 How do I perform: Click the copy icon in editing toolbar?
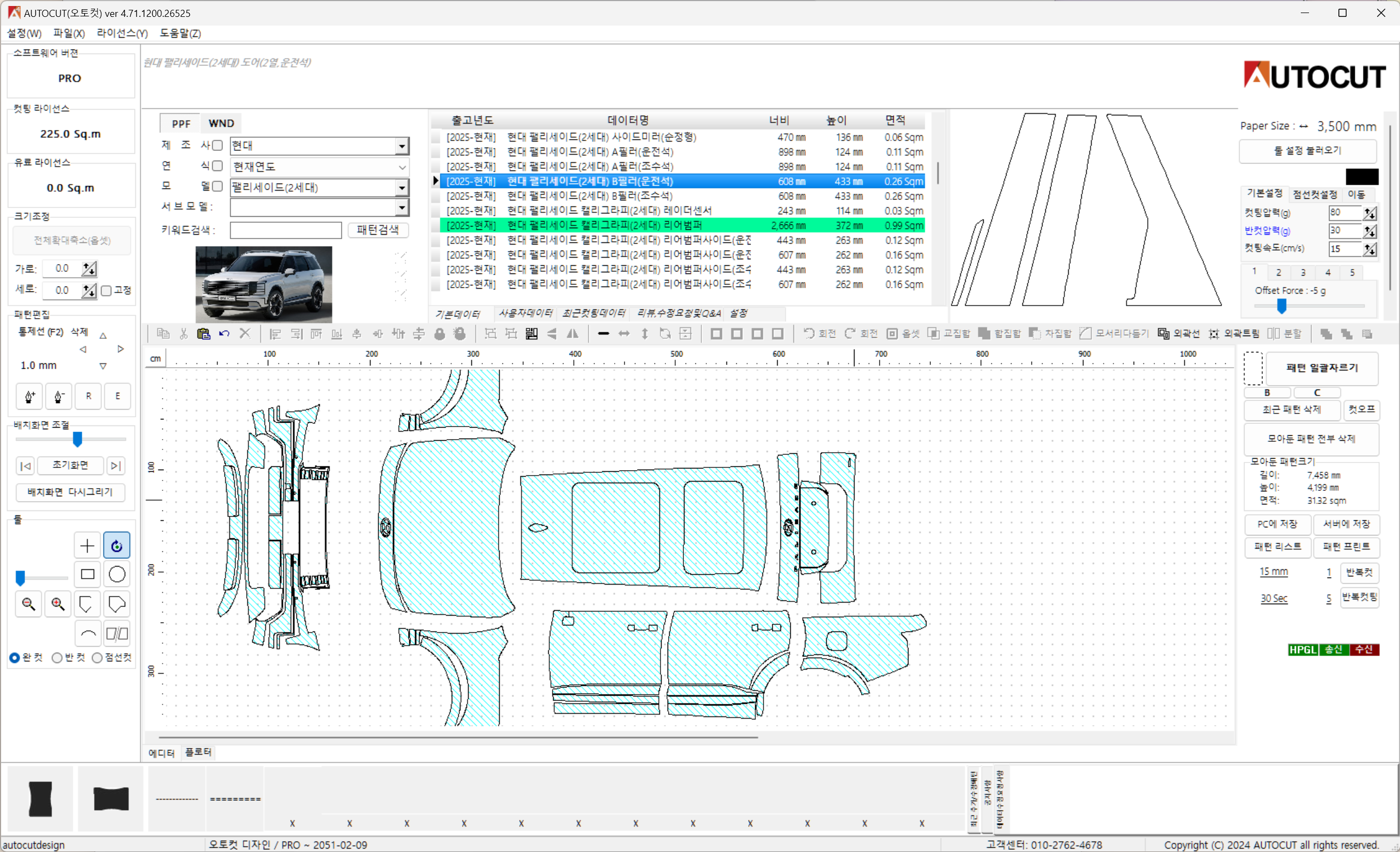(x=163, y=333)
